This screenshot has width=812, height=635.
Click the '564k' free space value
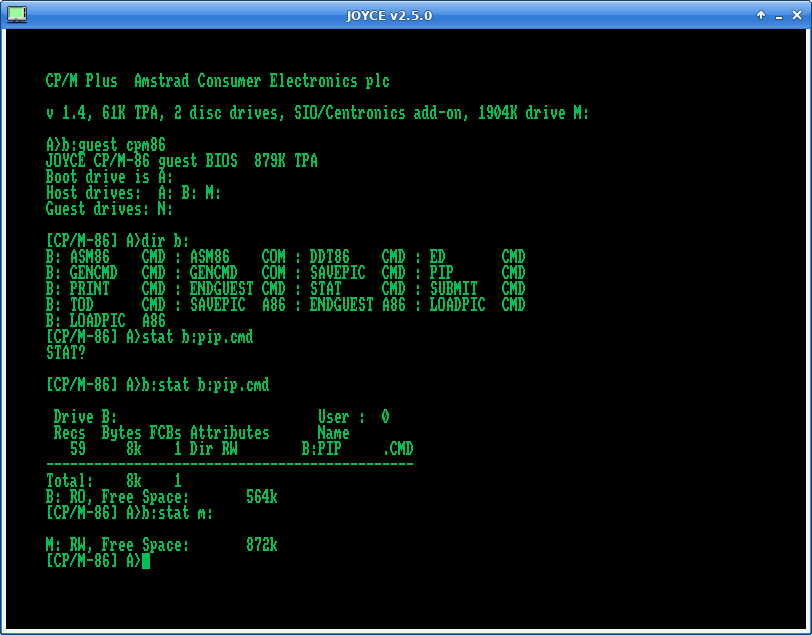click(x=262, y=497)
